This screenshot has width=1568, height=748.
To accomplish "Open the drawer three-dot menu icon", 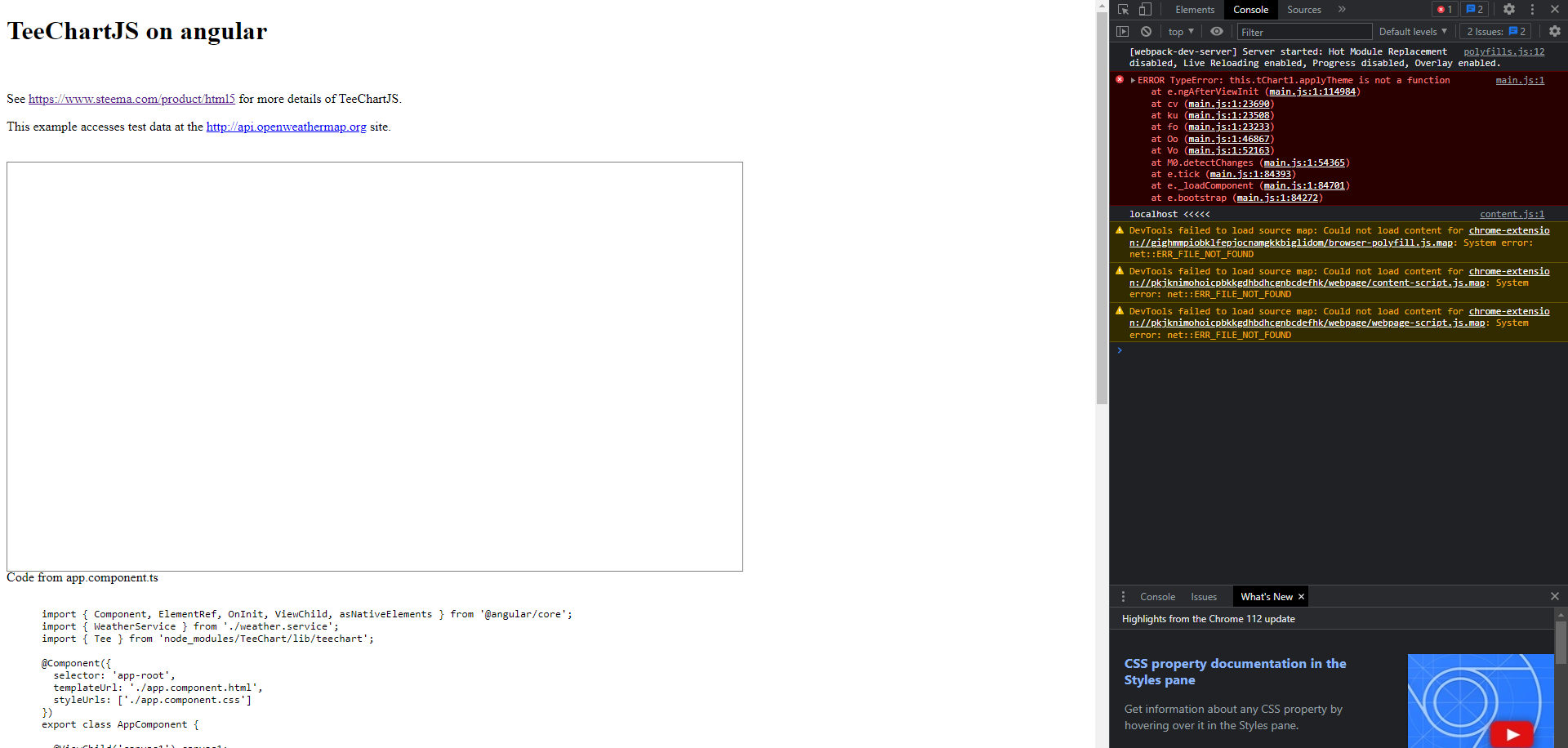I will pos(1123,597).
